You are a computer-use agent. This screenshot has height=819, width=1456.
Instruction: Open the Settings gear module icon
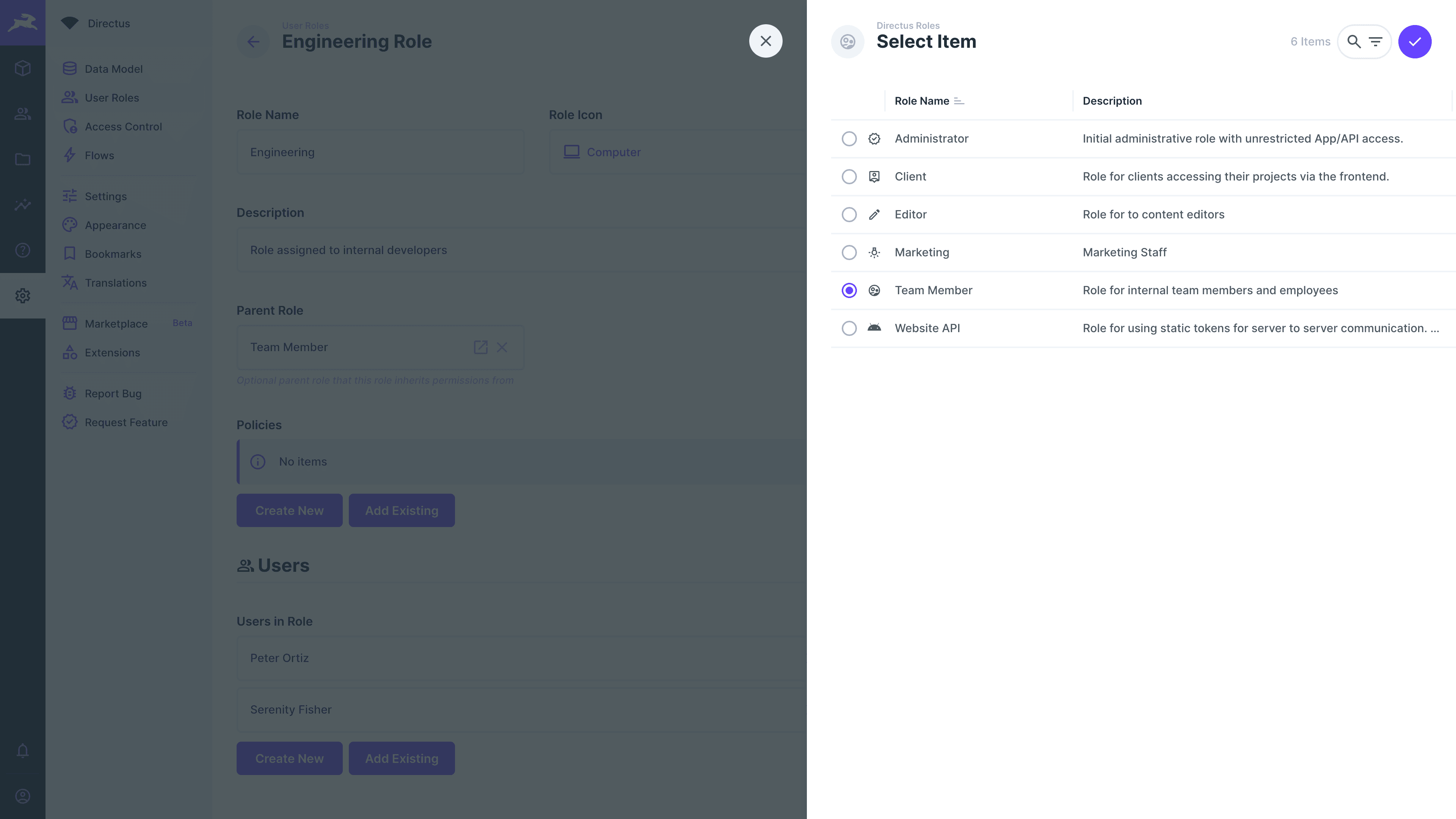tap(23, 296)
